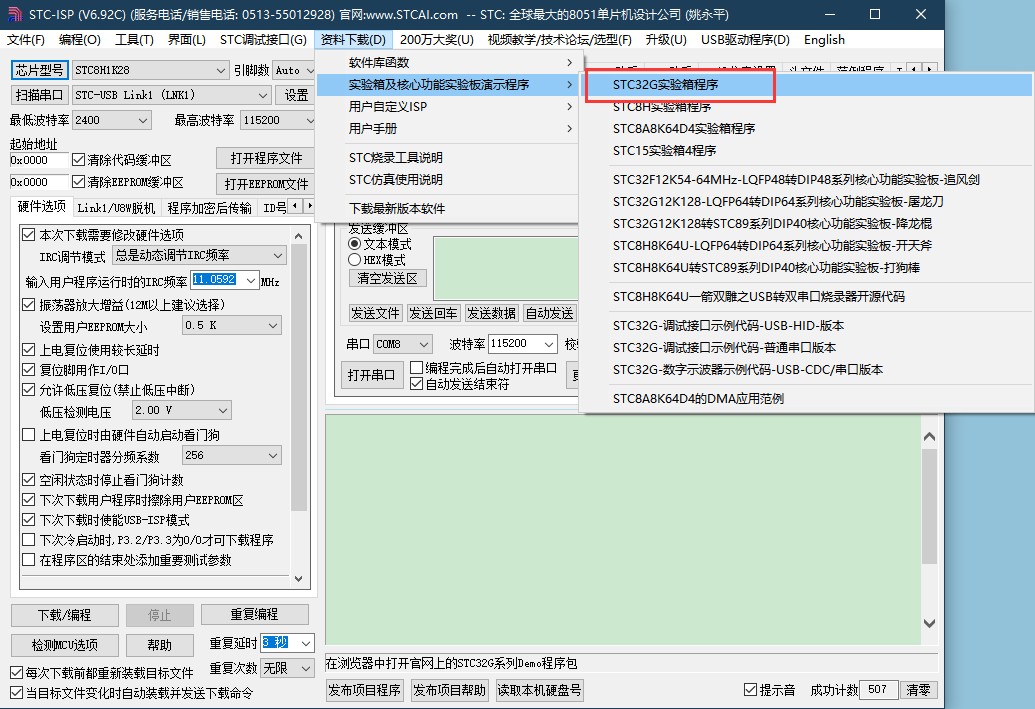Screen dimensions: 1035x709
Task: Click 重复编程 button
Action: point(254,615)
